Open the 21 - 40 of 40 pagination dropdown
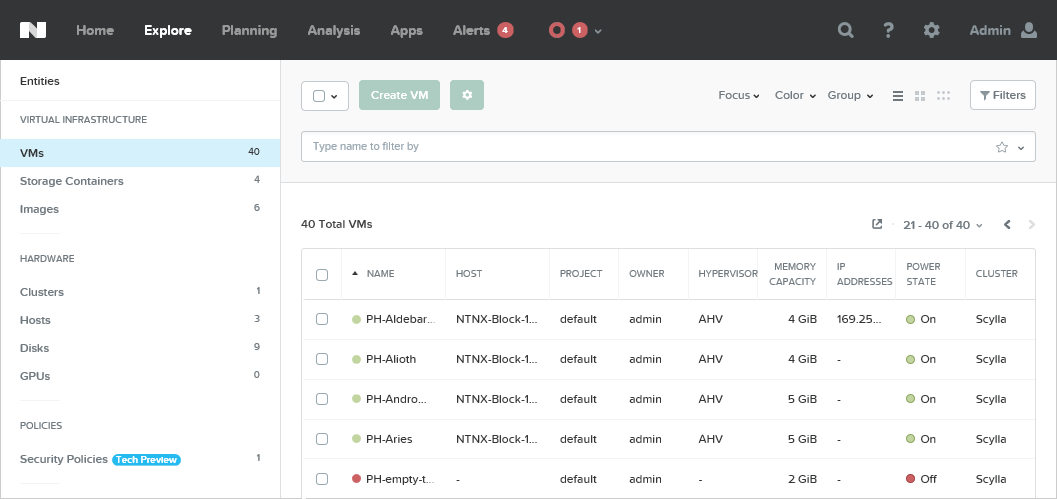The height and width of the screenshot is (499, 1057). point(942,225)
